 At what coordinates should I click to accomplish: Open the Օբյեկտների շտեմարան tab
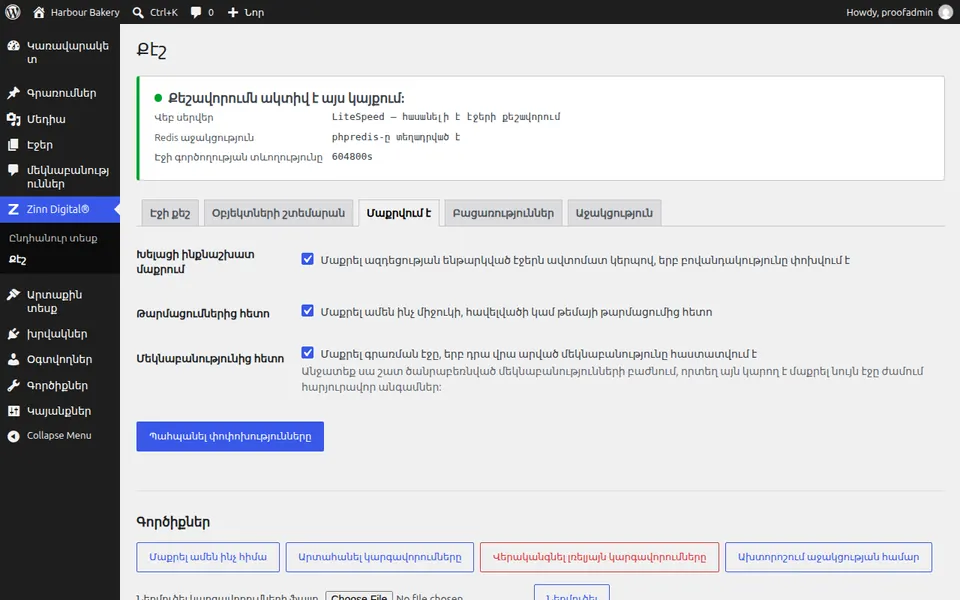pos(279,213)
